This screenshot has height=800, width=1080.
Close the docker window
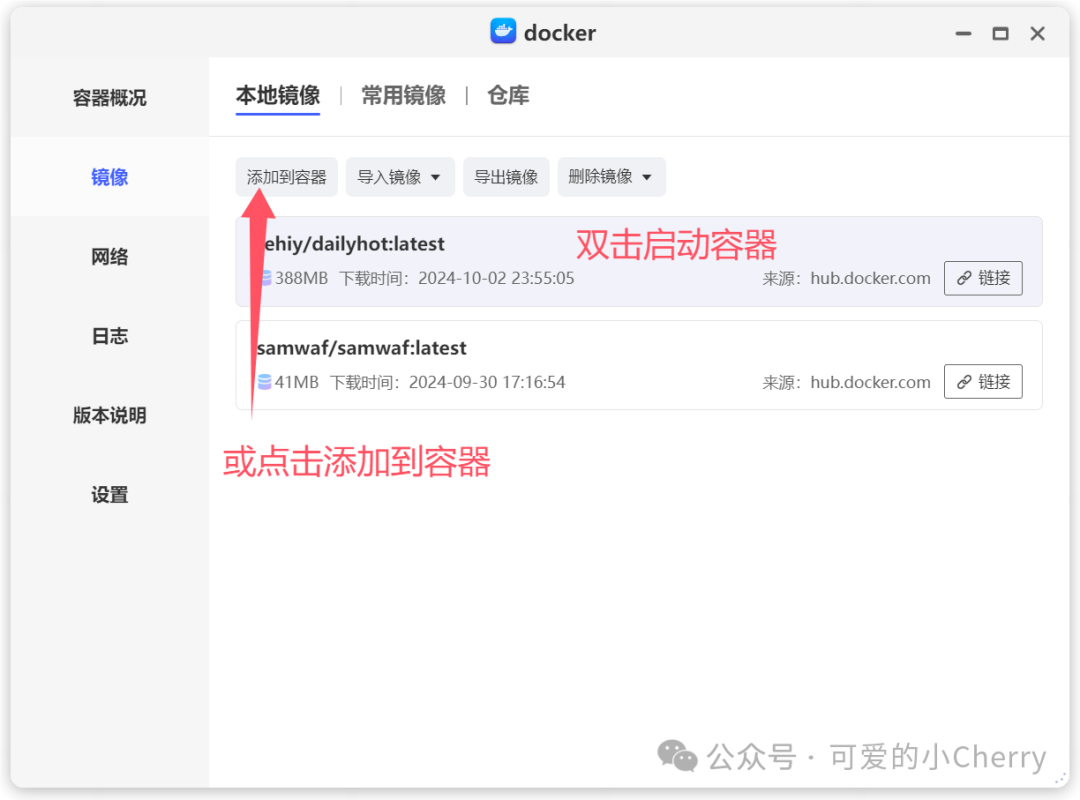coord(1037,33)
